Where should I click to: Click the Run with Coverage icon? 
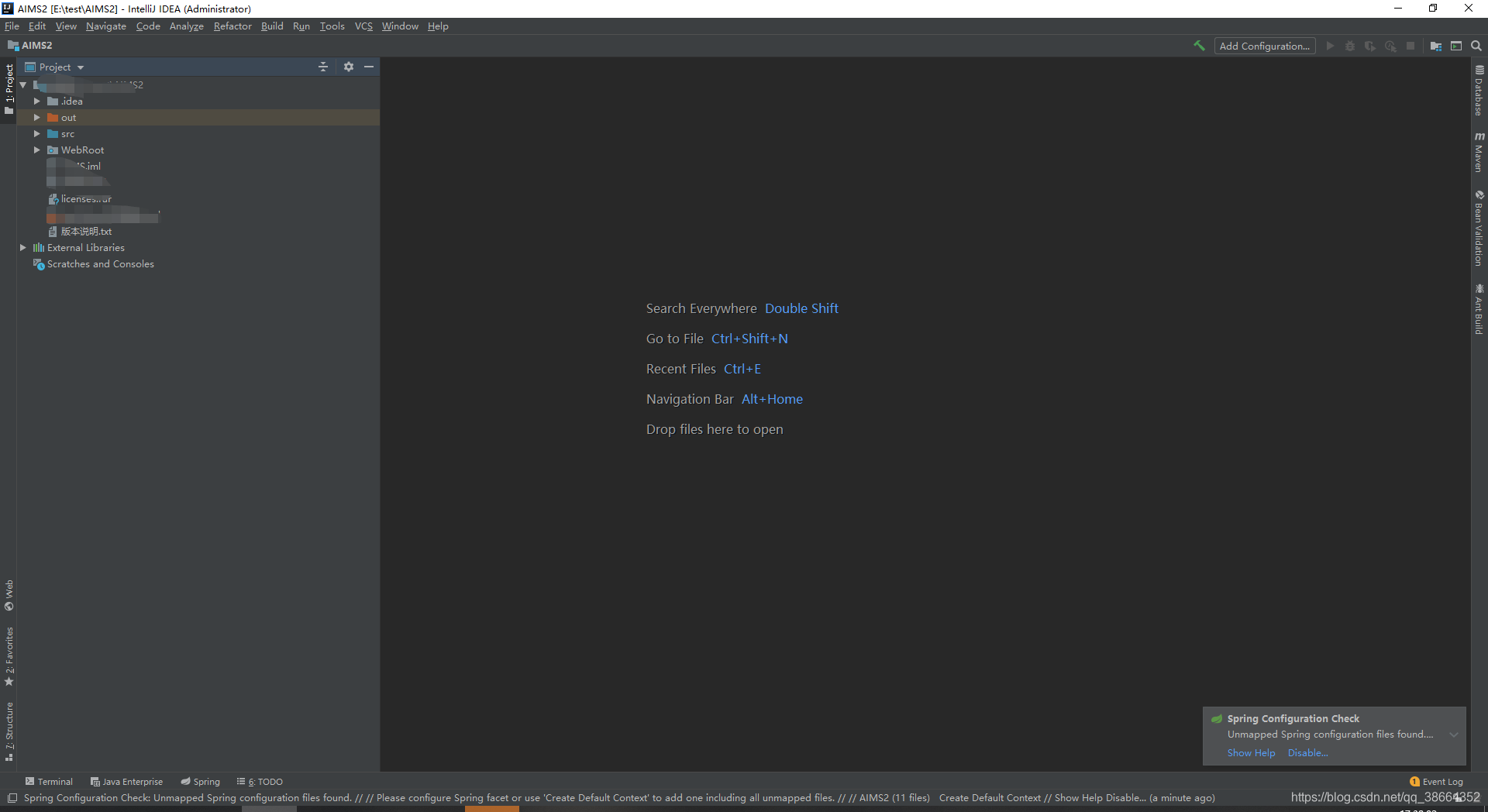pos(1370,46)
